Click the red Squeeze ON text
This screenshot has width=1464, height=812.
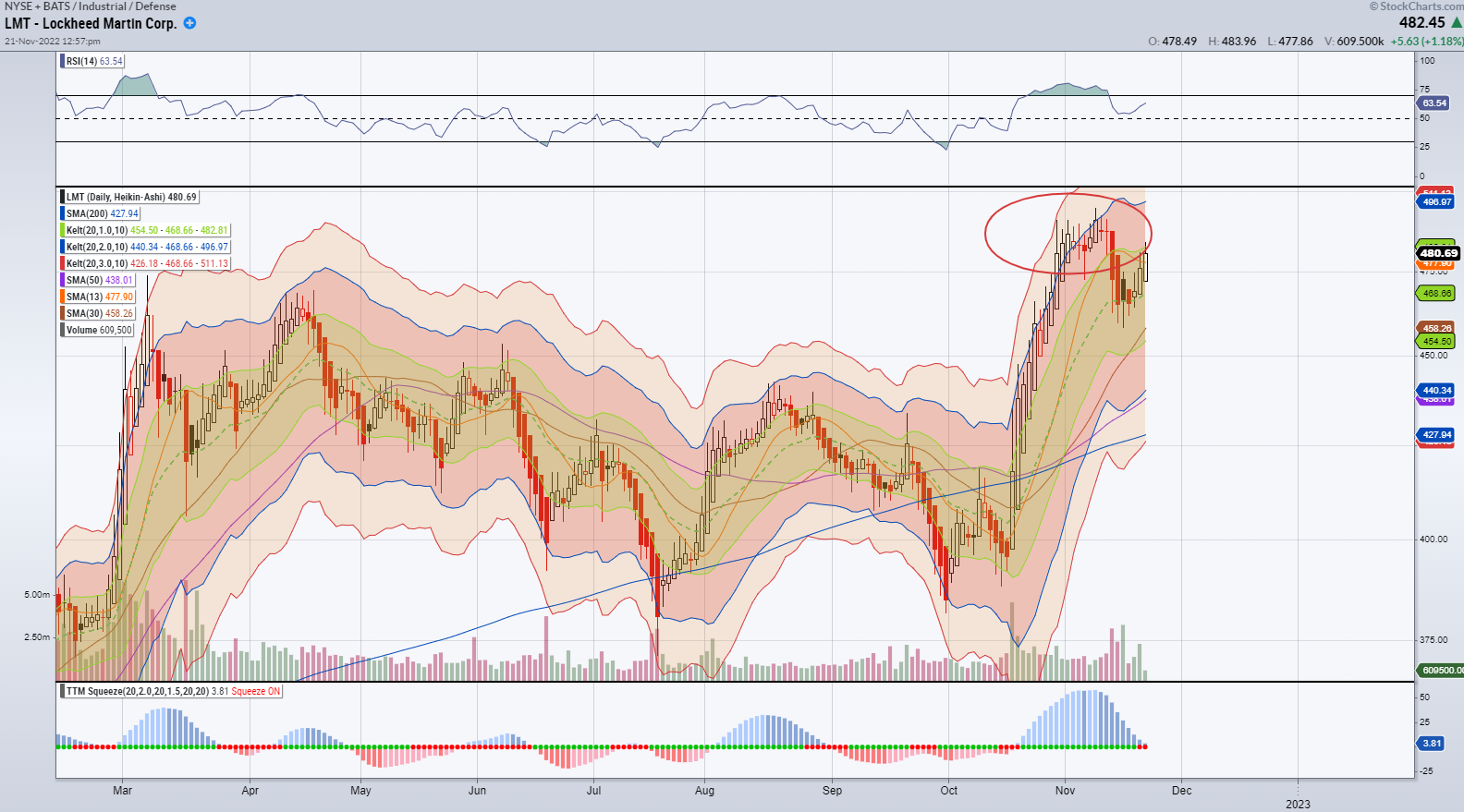pyautogui.click(x=256, y=691)
